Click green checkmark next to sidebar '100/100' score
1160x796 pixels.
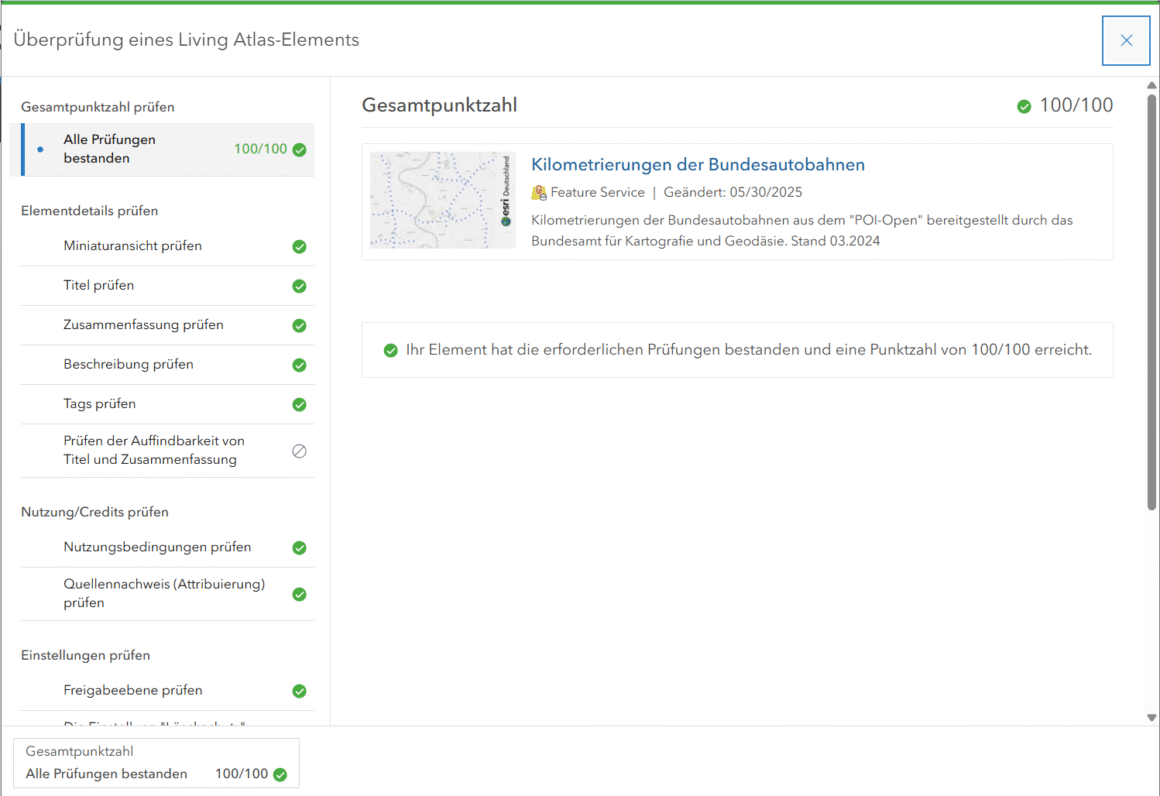(x=299, y=149)
